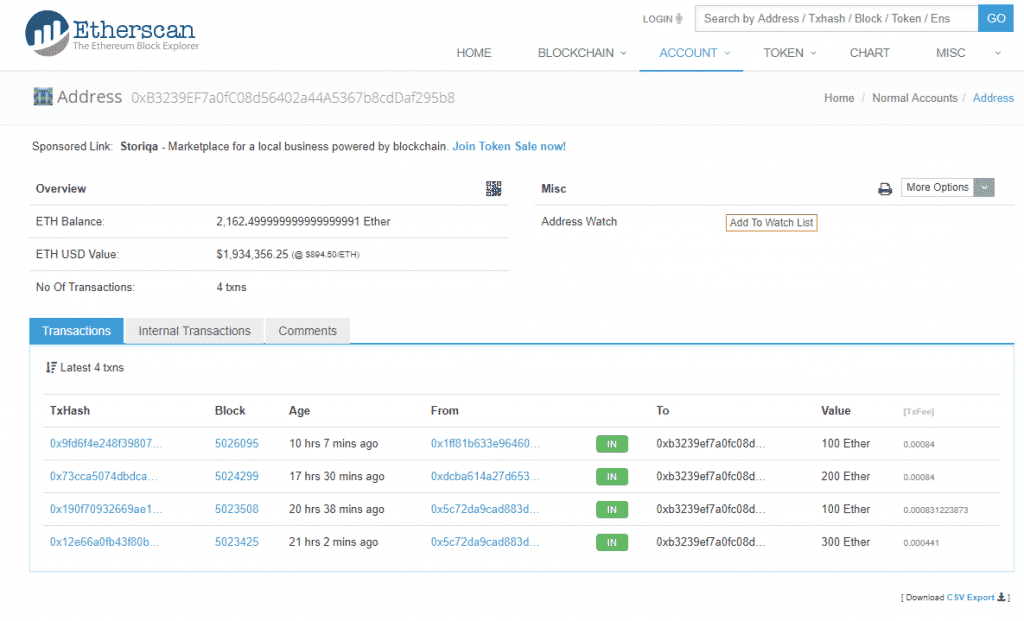Open transaction hash 0x12e66a0fb43f80b

tap(104, 542)
